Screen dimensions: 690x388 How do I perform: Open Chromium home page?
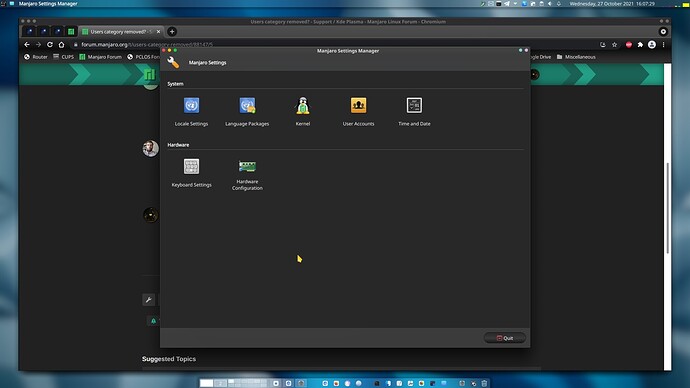point(61,44)
